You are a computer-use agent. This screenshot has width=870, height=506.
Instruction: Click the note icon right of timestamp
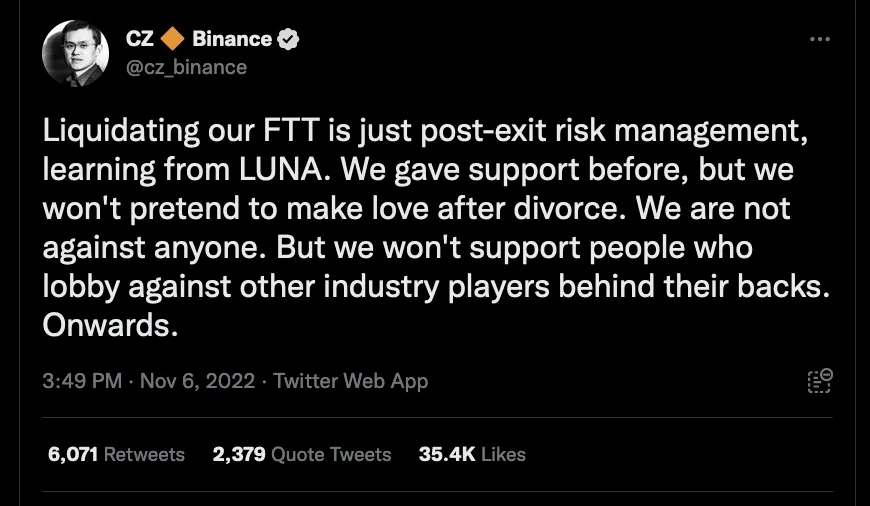[x=820, y=381]
